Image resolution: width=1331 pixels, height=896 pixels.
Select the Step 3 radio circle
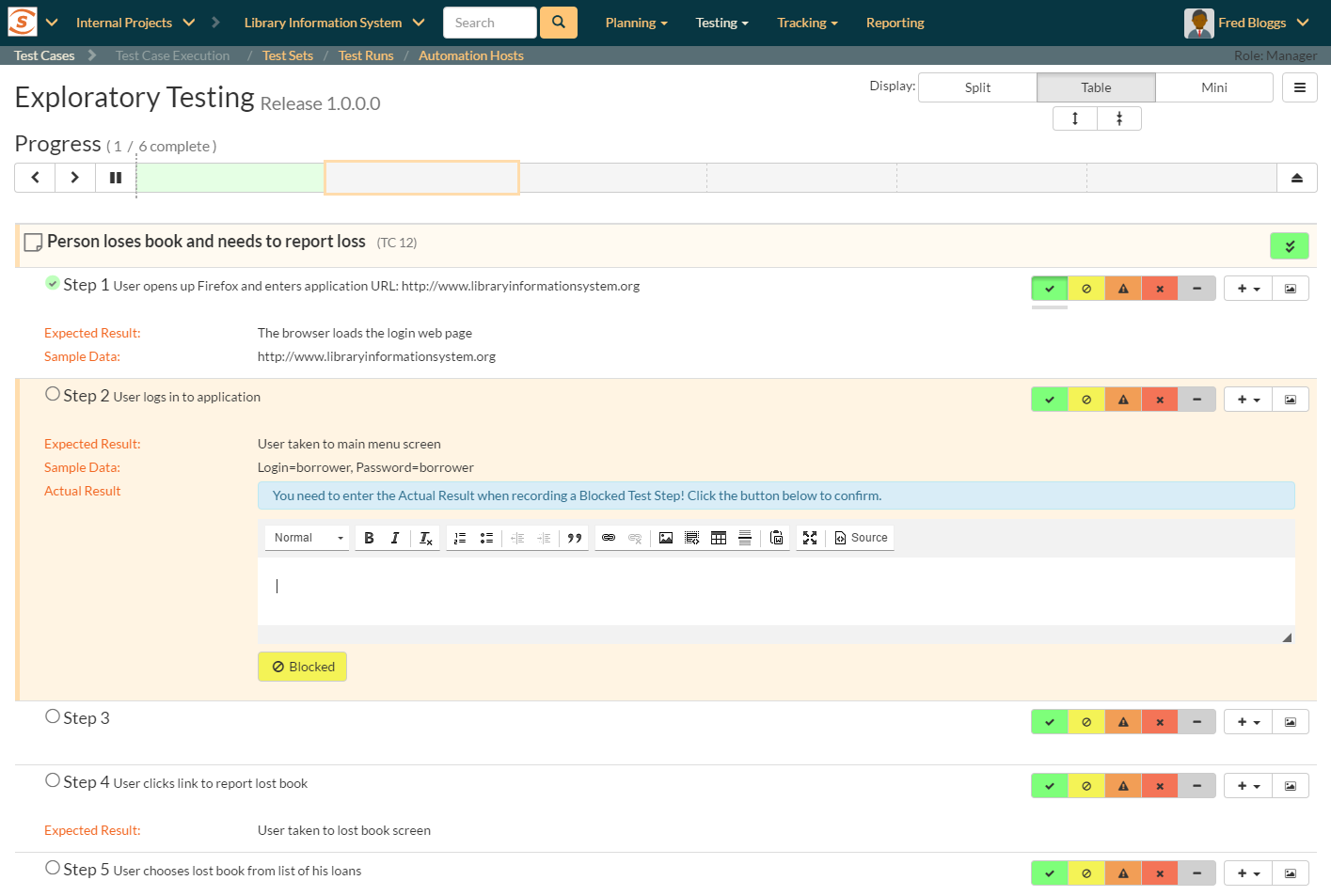(53, 716)
